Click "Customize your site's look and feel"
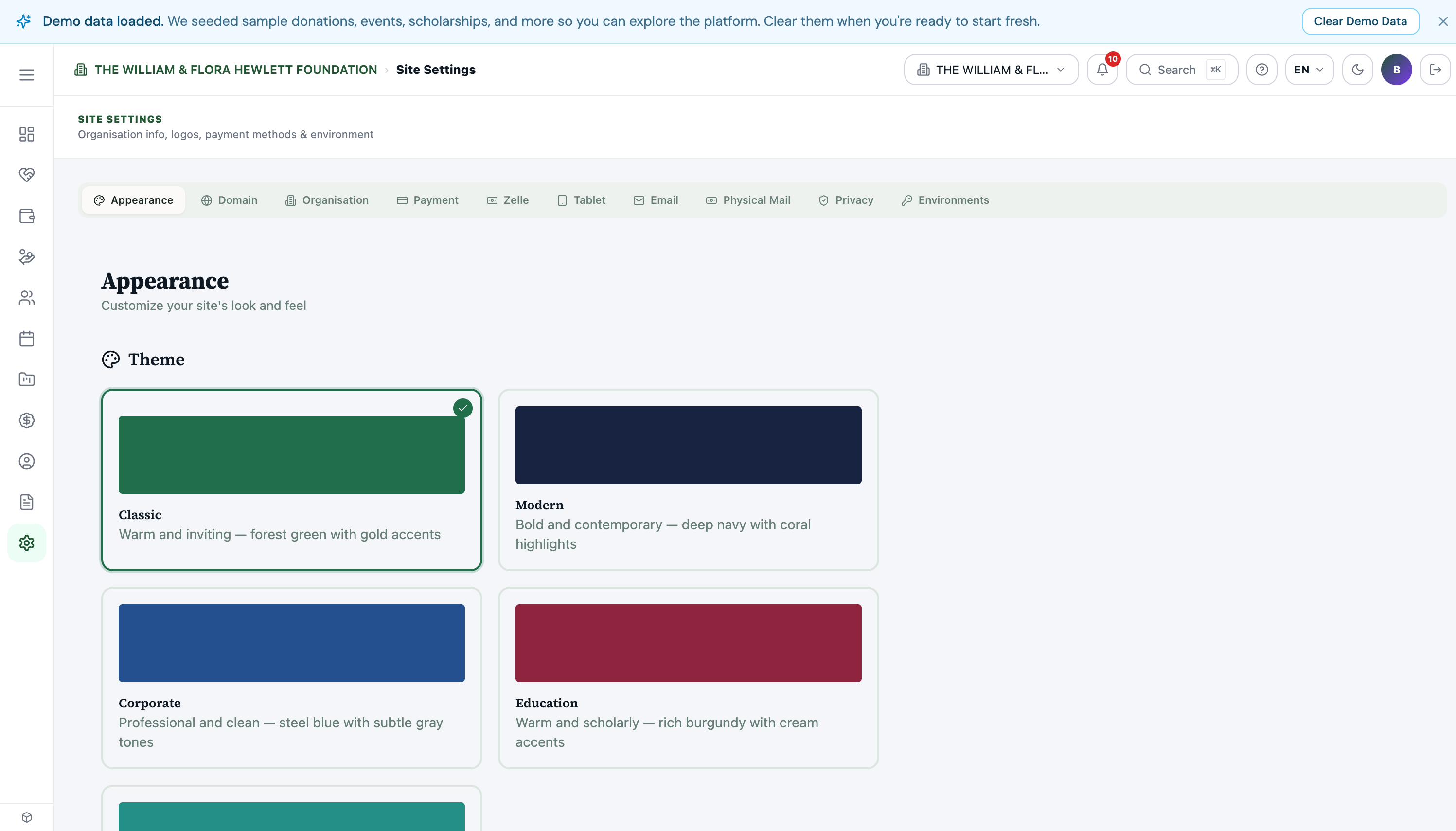The height and width of the screenshot is (831, 1456). [x=204, y=306]
